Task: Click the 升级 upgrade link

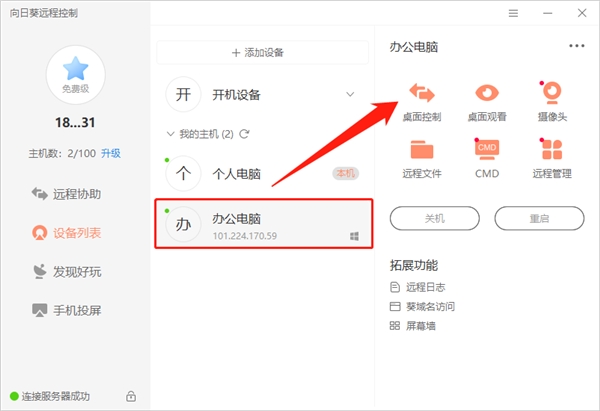Action: [x=111, y=153]
